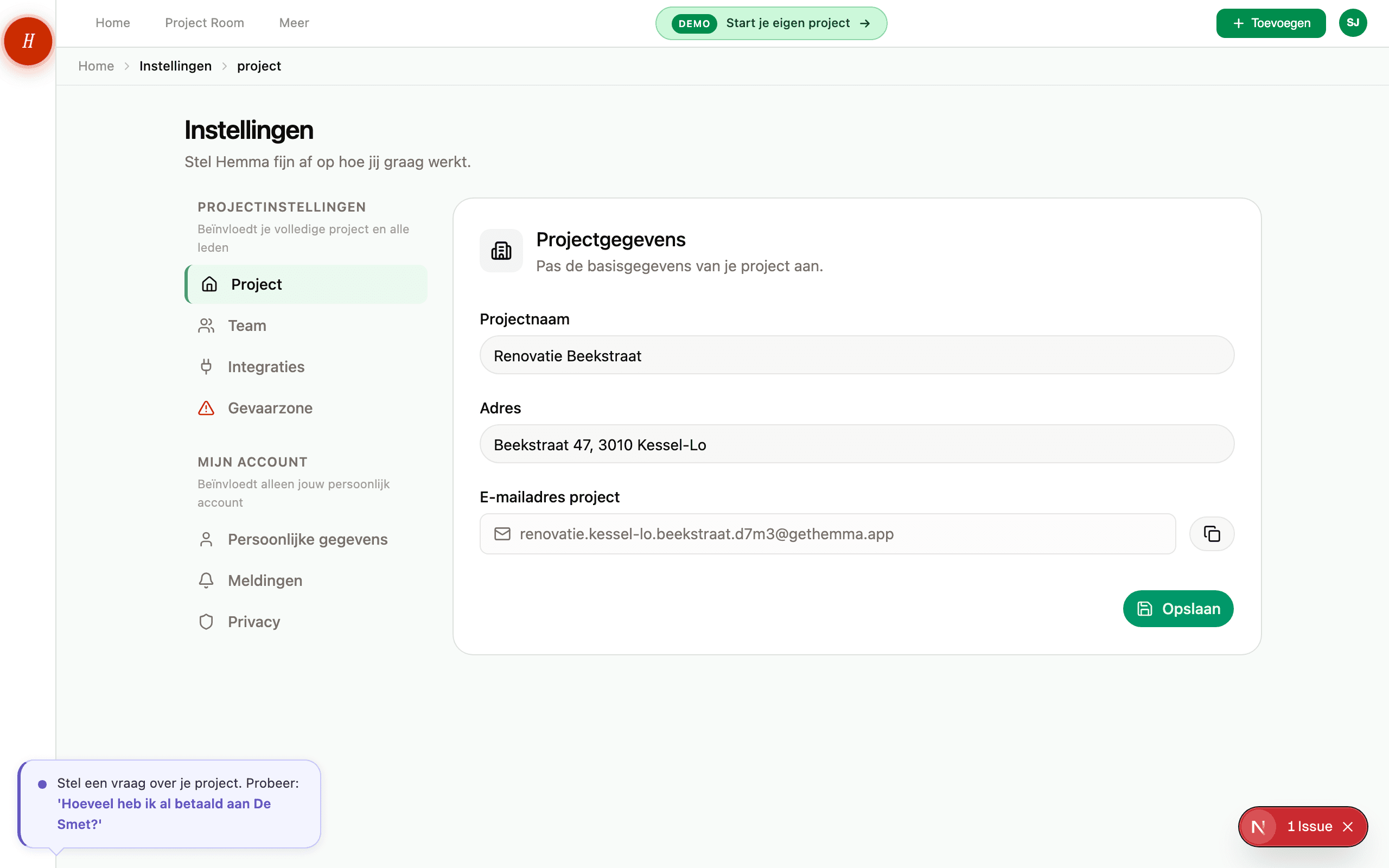Screen dimensions: 1389x868
Task: Dismiss the 1 Issue notification
Action: [x=1348, y=827]
